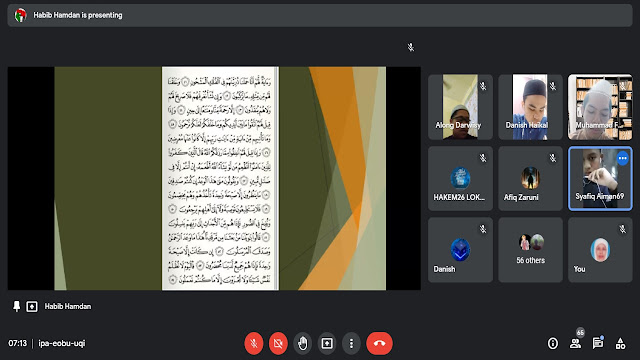Click muted mic icon on Danish Haikal tile
640x360 pixels.
pyautogui.click(x=553, y=86)
